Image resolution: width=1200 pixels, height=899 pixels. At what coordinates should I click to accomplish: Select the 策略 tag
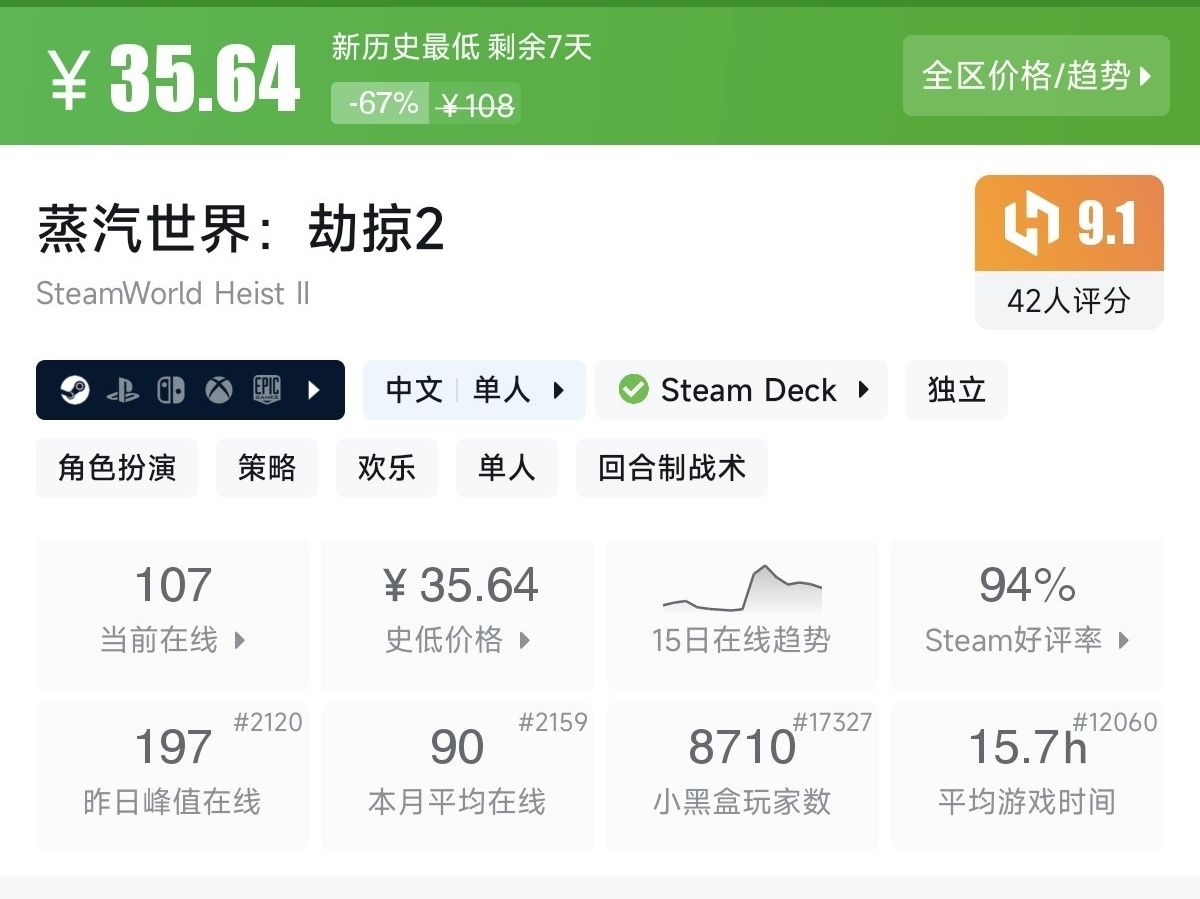267,467
